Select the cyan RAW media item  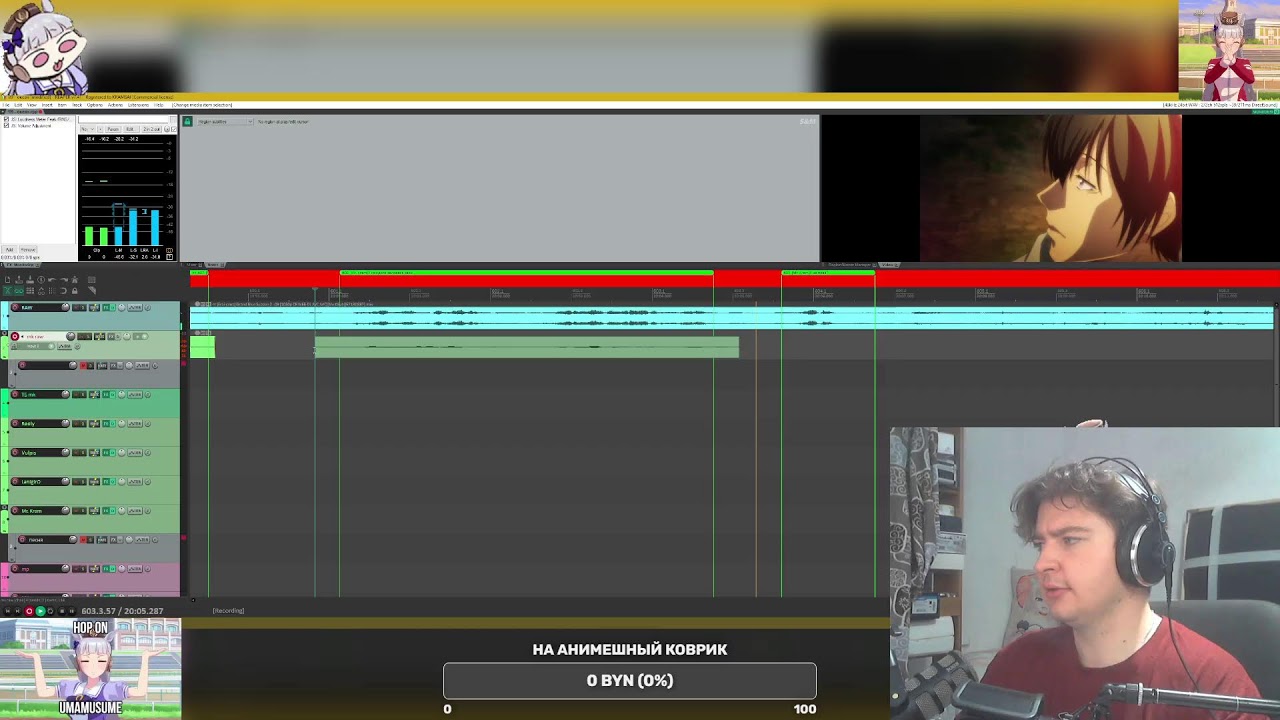point(732,318)
